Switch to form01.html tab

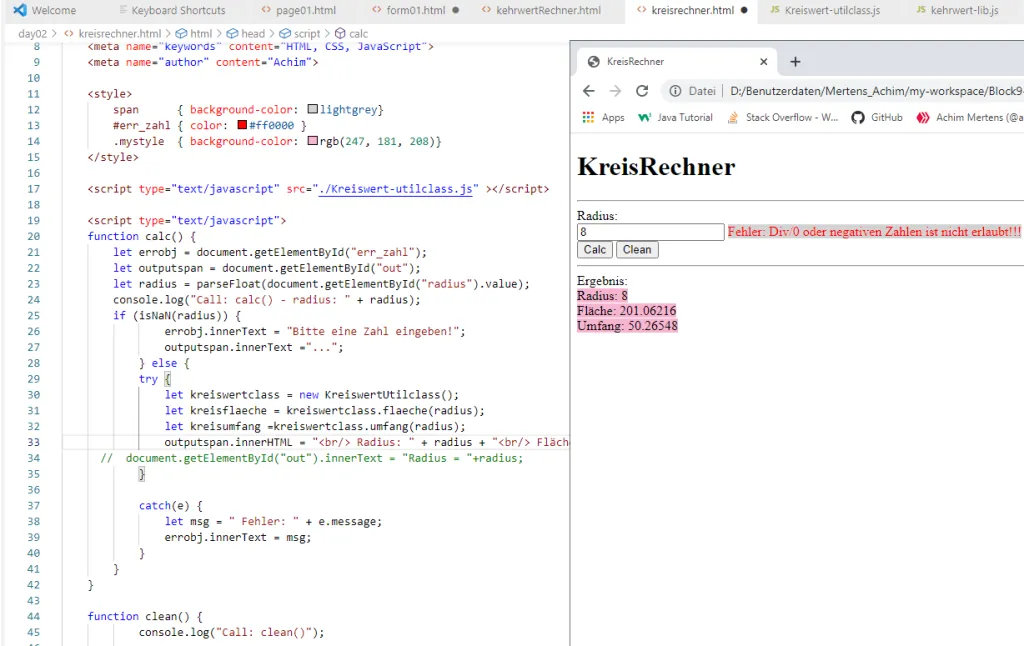pos(415,10)
